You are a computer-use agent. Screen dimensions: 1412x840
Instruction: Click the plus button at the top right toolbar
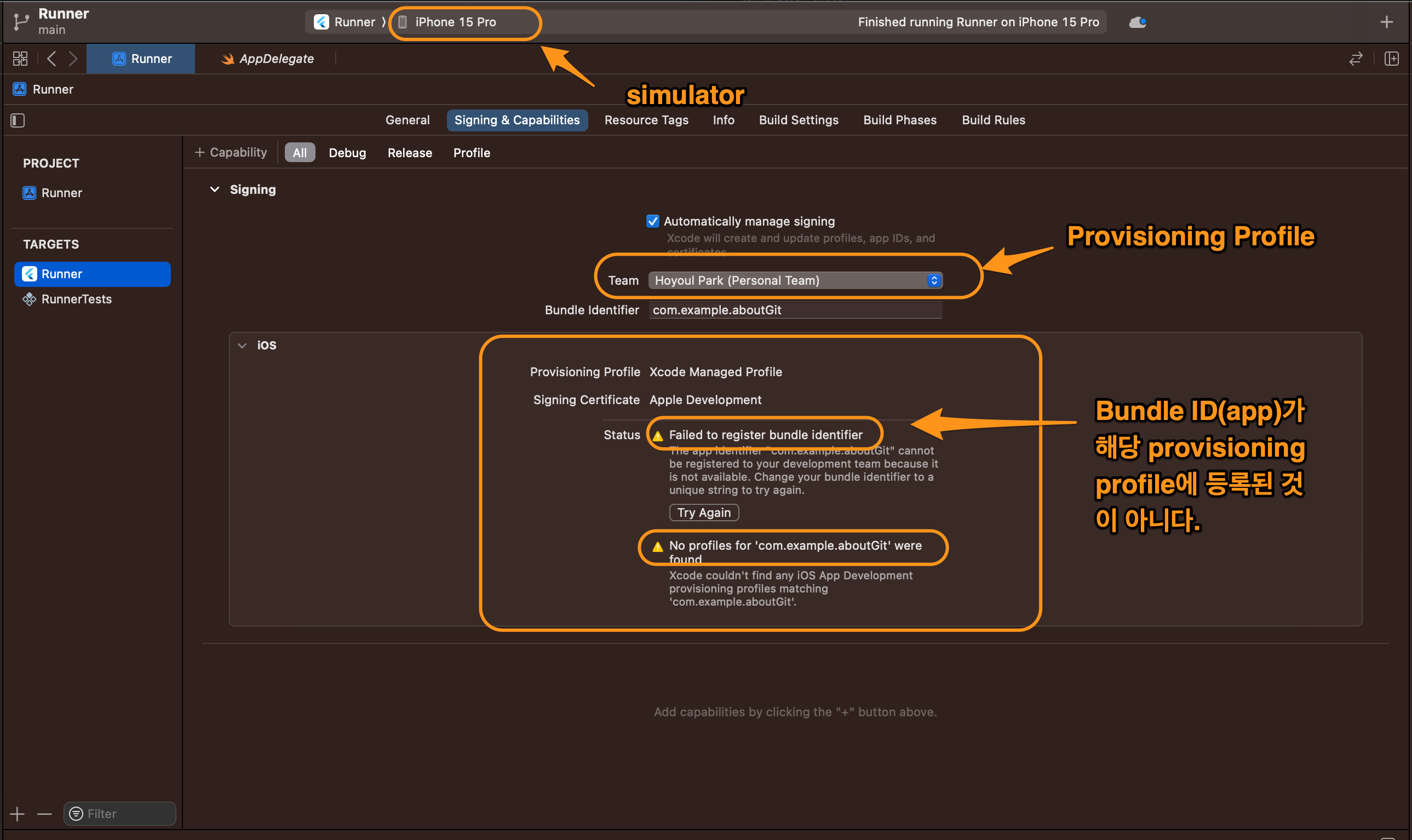click(1387, 22)
